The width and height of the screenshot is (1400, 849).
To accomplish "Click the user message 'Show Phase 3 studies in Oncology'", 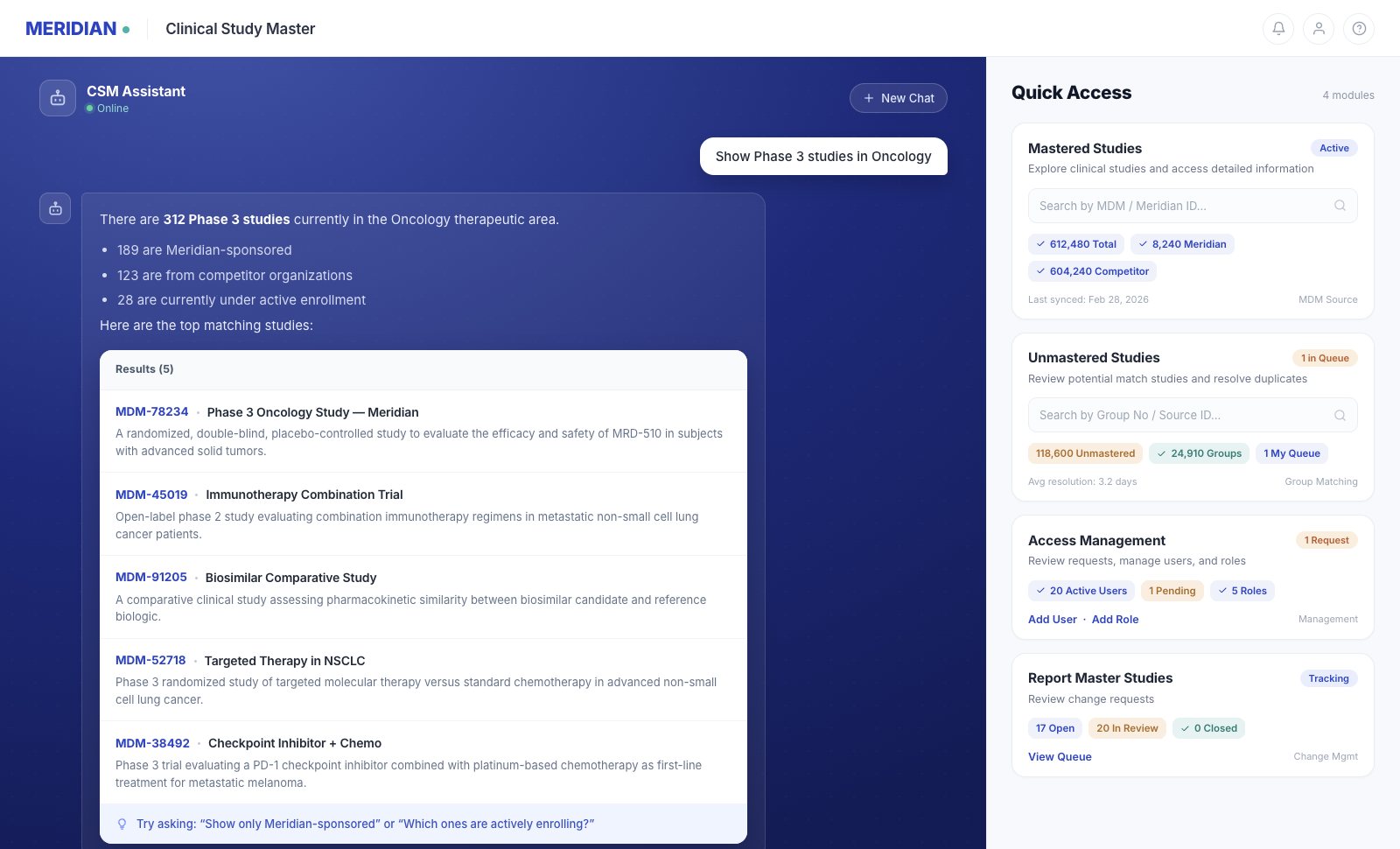I will pyautogui.click(x=823, y=156).
